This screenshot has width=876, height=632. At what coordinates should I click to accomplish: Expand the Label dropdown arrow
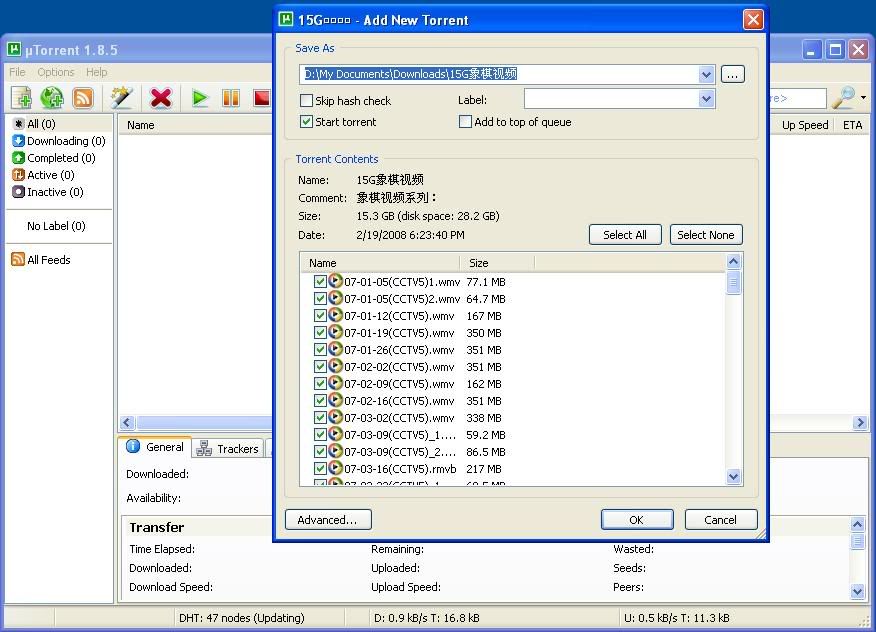tap(706, 99)
